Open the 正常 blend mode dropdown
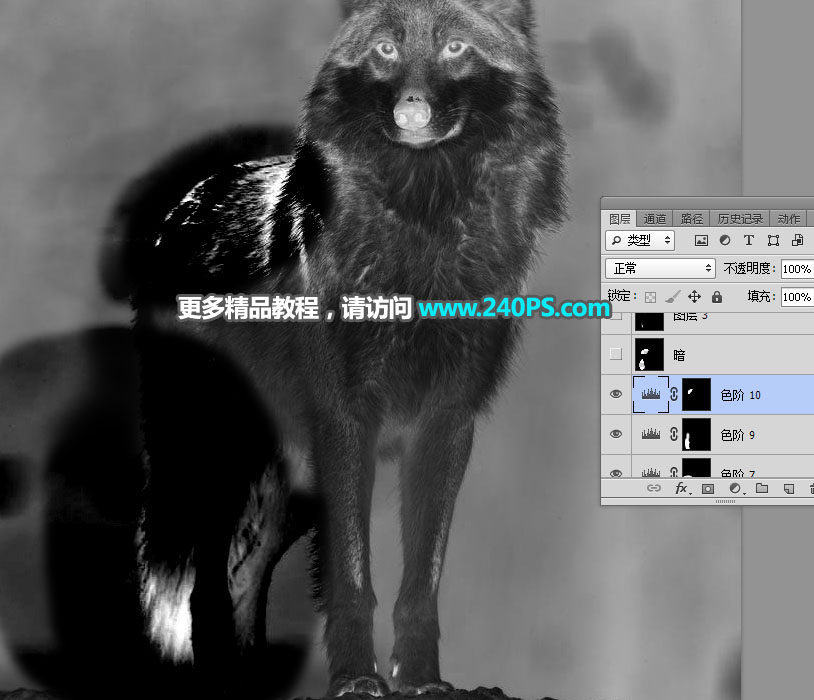The height and width of the screenshot is (700, 814). click(x=660, y=268)
